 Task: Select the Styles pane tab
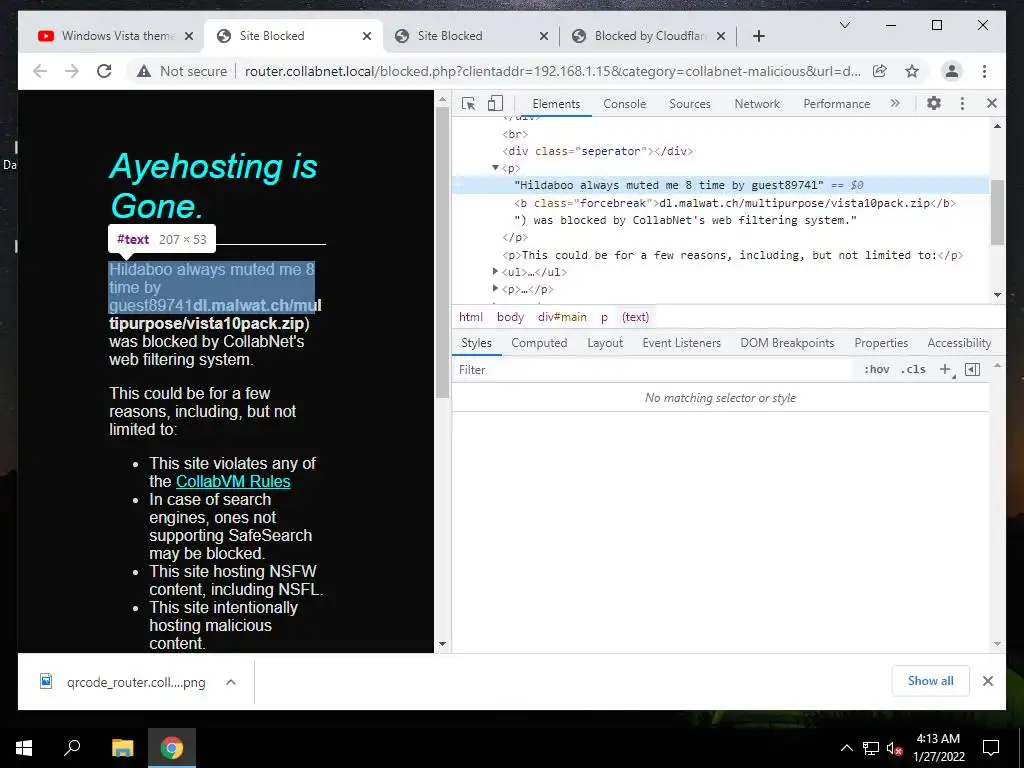pyautogui.click(x=476, y=343)
